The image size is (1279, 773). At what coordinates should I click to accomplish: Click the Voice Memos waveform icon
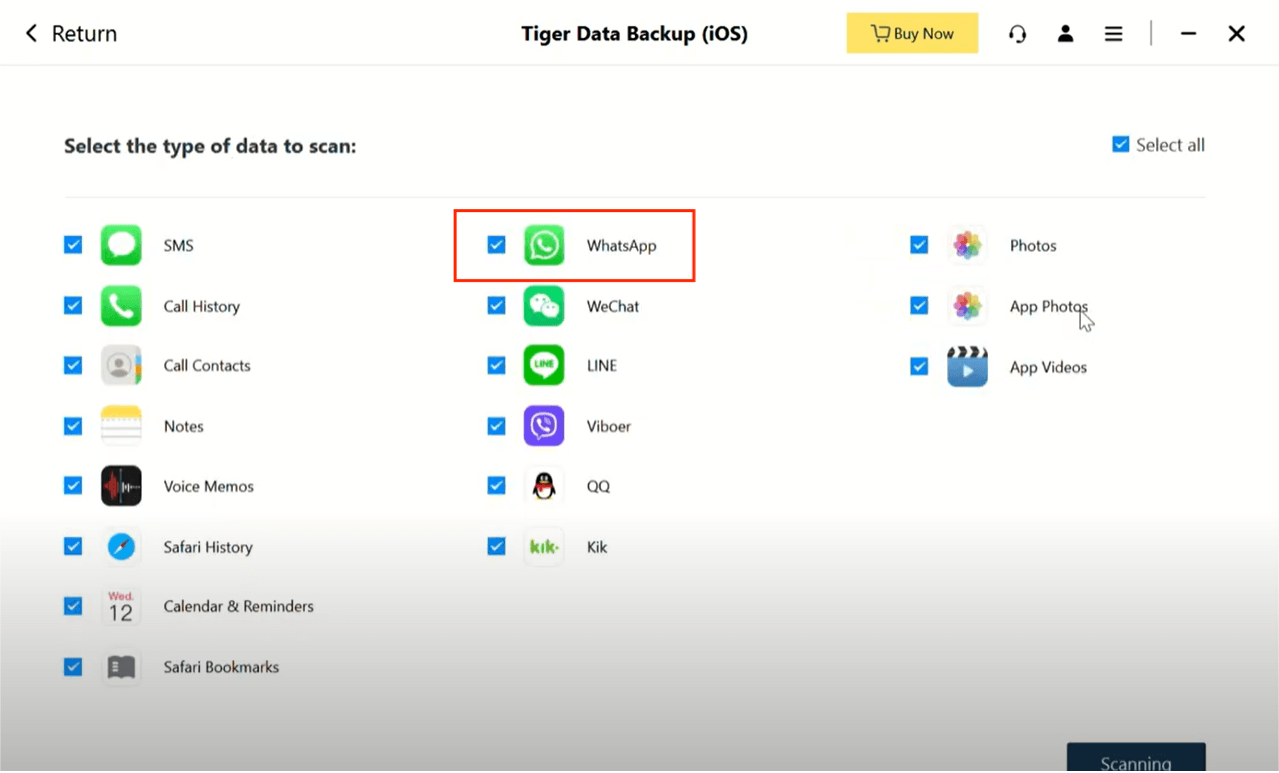[x=121, y=486]
